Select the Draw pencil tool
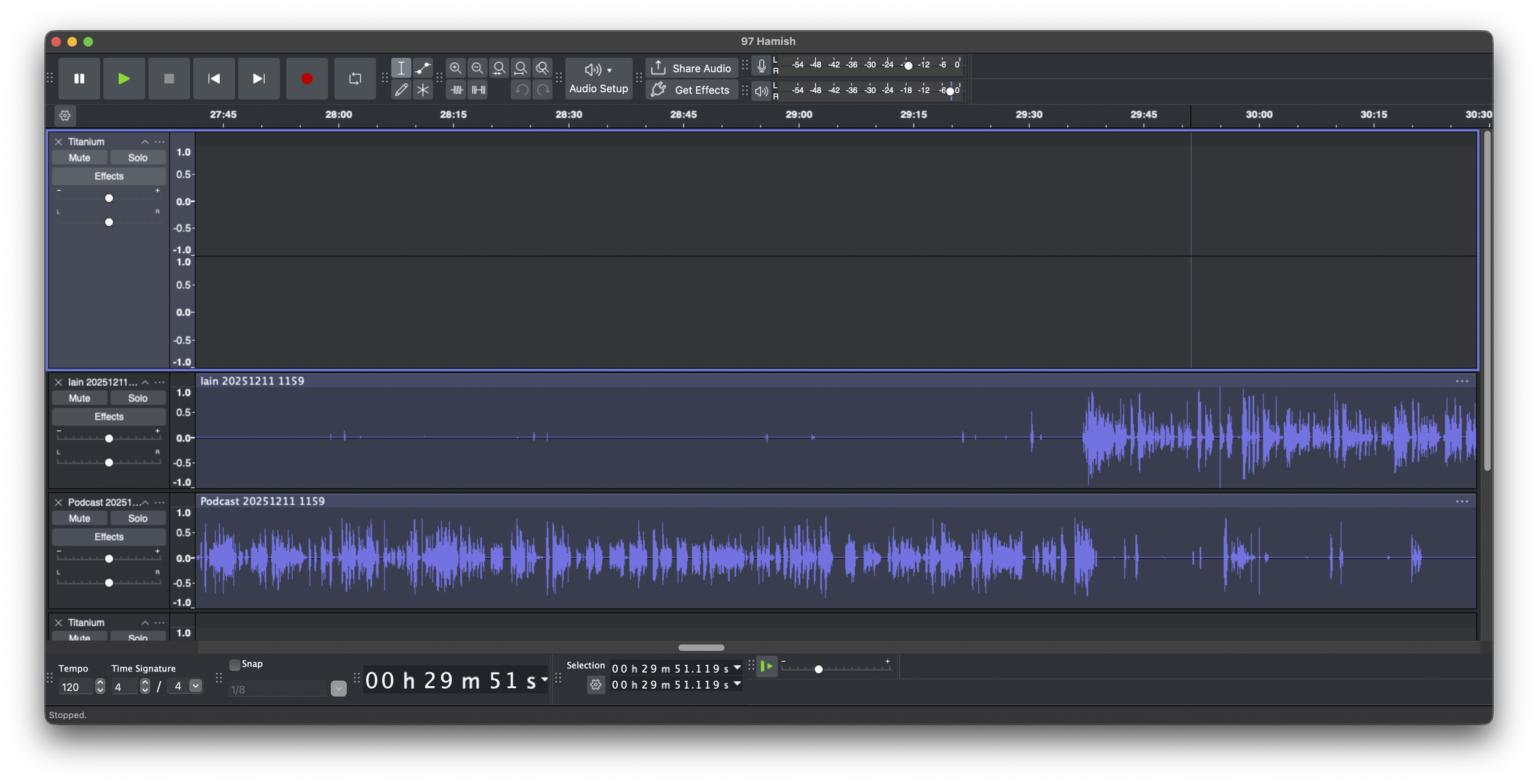Viewport: 1538px width, 784px height. [401, 90]
